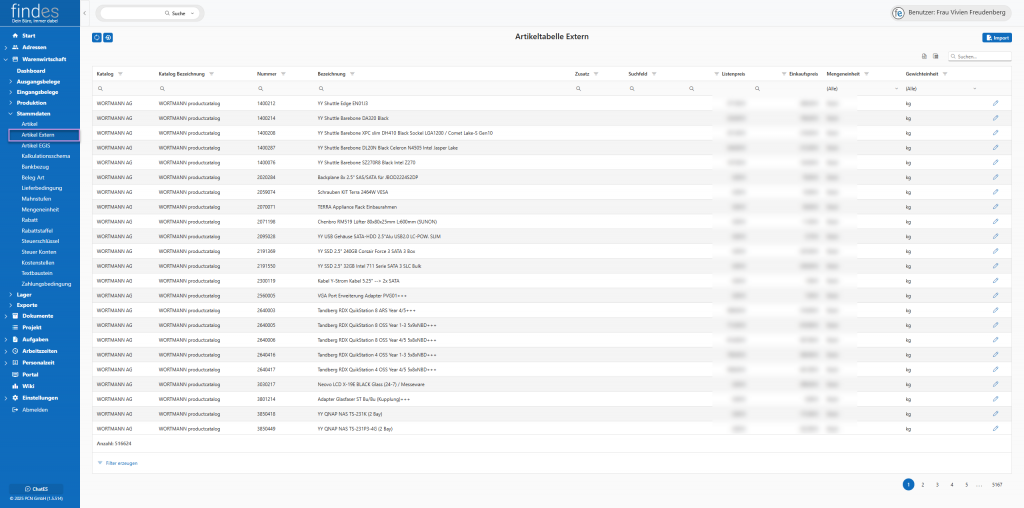The height and width of the screenshot is (508, 1024).
Task: Click the user avatar icon at top right
Action: coord(898,12)
